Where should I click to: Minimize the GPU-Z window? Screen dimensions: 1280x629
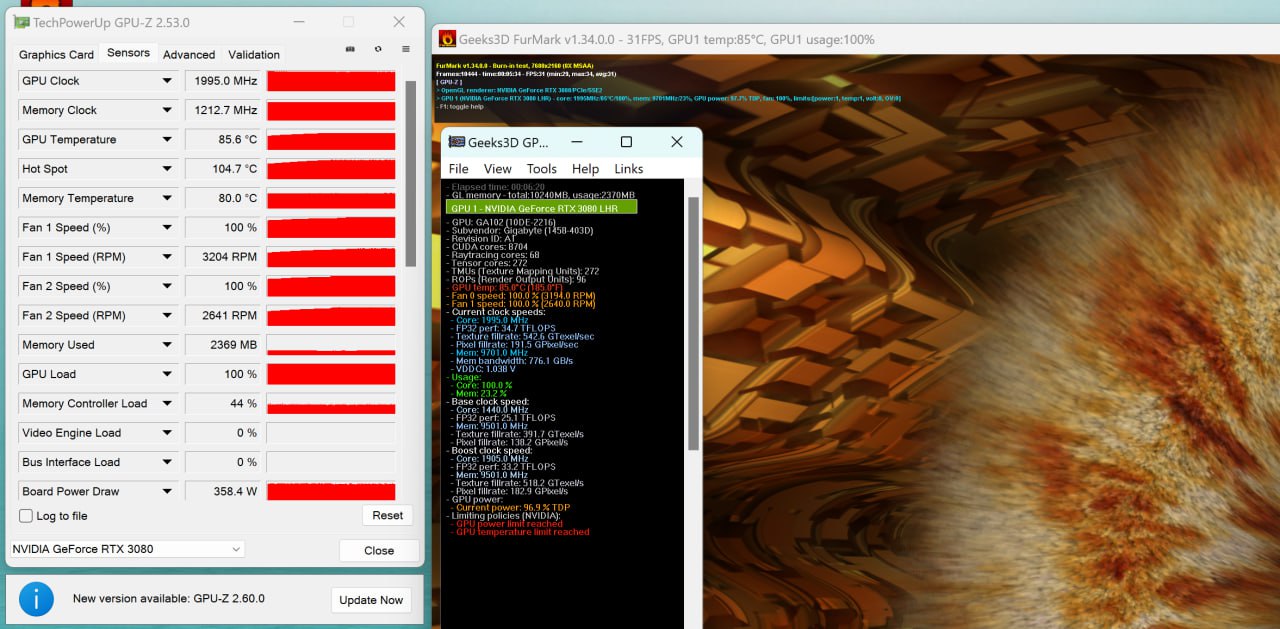pyautogui.click(x=298, y=22)
